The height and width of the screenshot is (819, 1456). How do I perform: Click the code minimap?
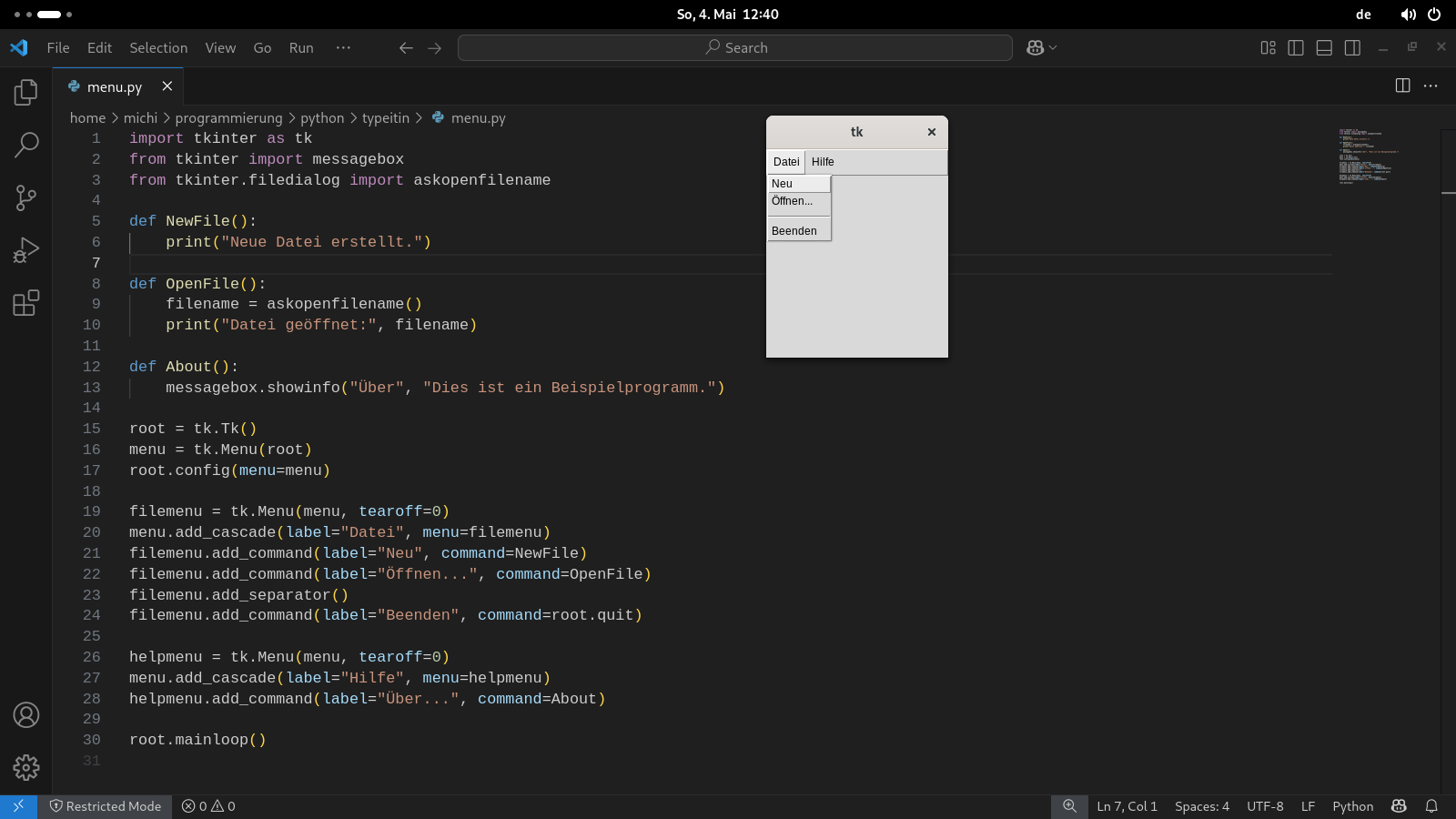click(1368, 156)
